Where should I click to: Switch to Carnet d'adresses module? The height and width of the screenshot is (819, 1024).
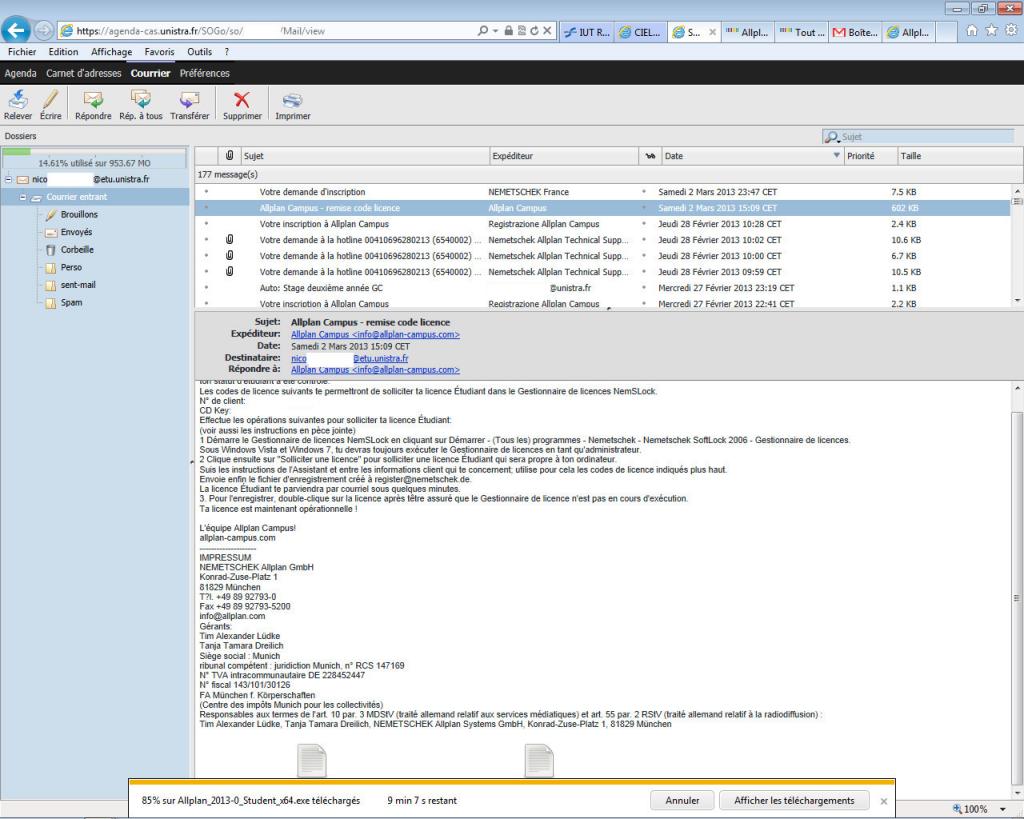click(x=84, y=73)
